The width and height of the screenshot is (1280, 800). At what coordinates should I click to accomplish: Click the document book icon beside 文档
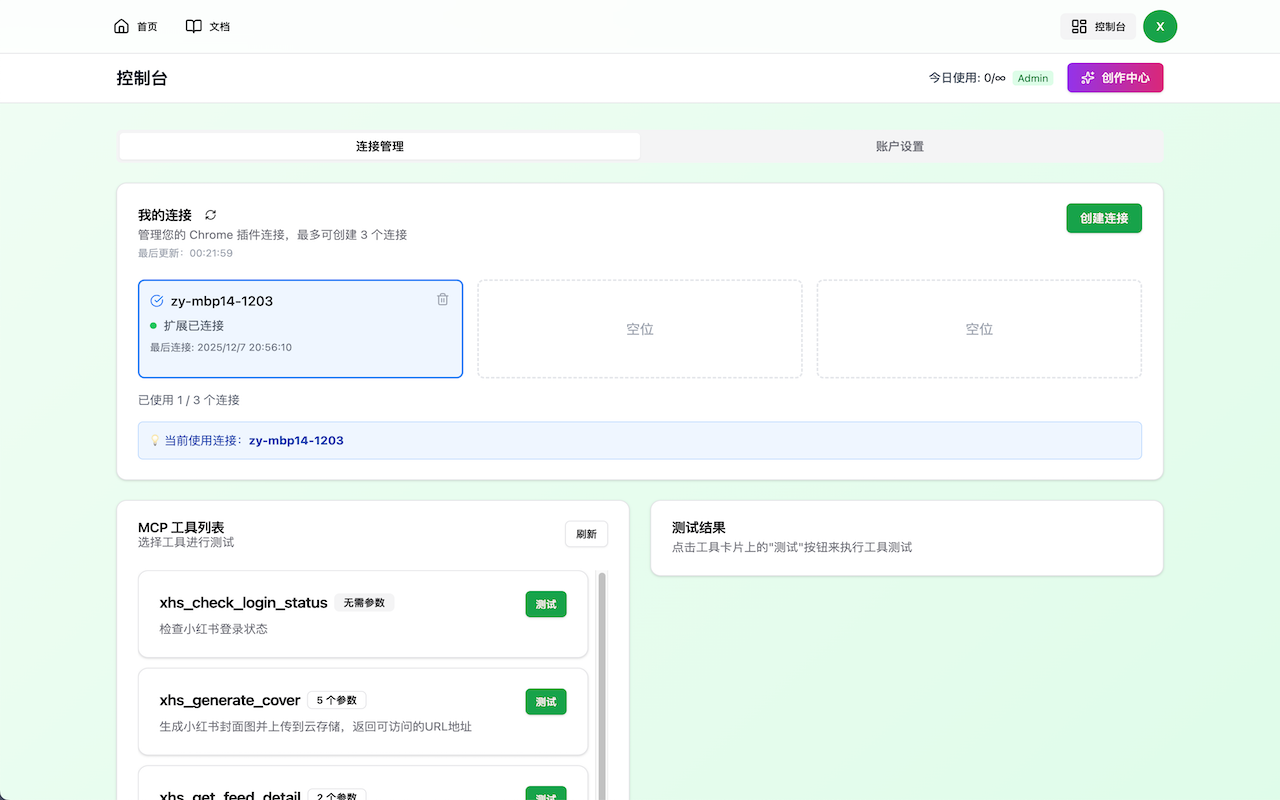click(193, 25)
